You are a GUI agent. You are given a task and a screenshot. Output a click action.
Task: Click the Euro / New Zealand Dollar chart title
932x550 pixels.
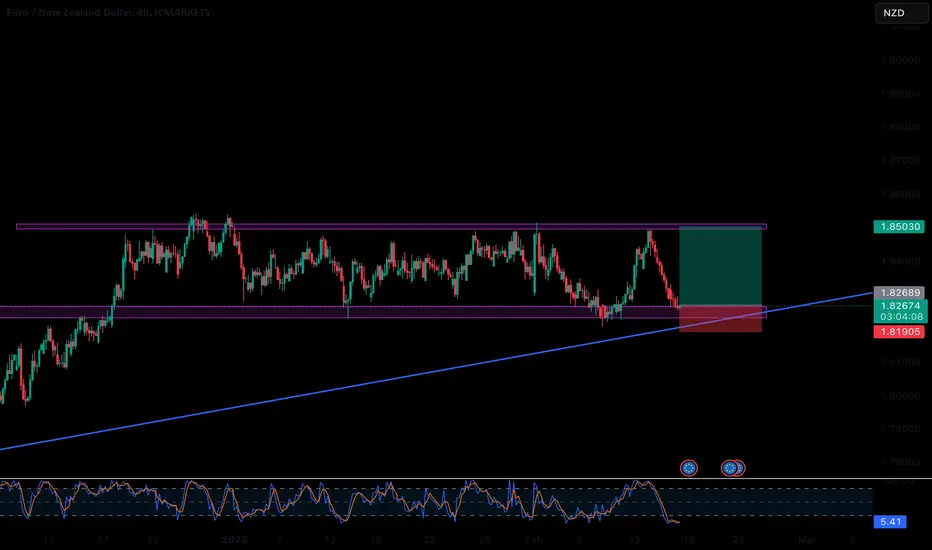[x=108, y=12]
